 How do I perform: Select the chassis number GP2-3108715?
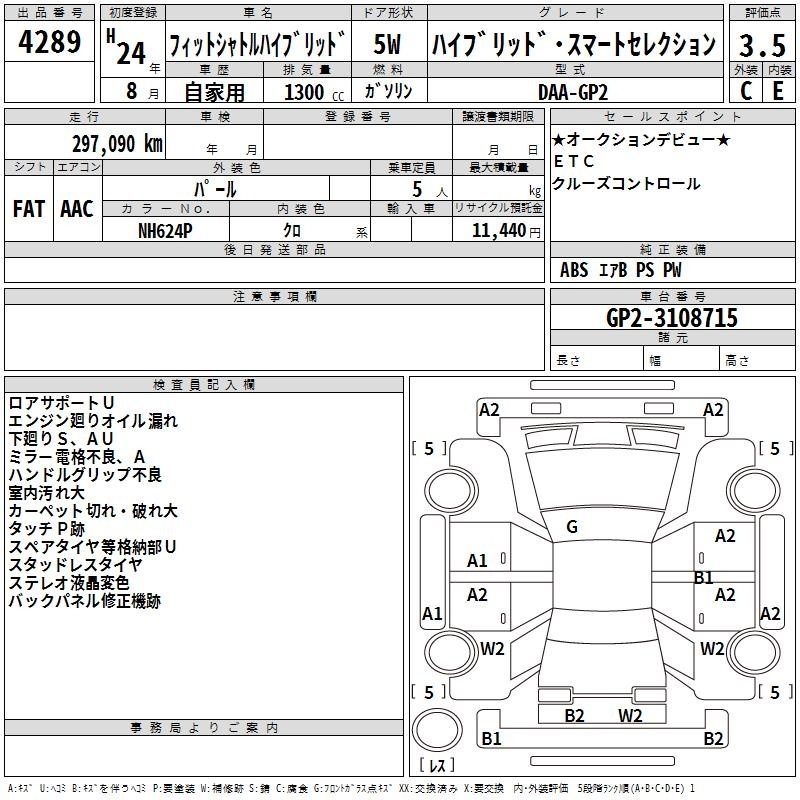tap(671, 318)
